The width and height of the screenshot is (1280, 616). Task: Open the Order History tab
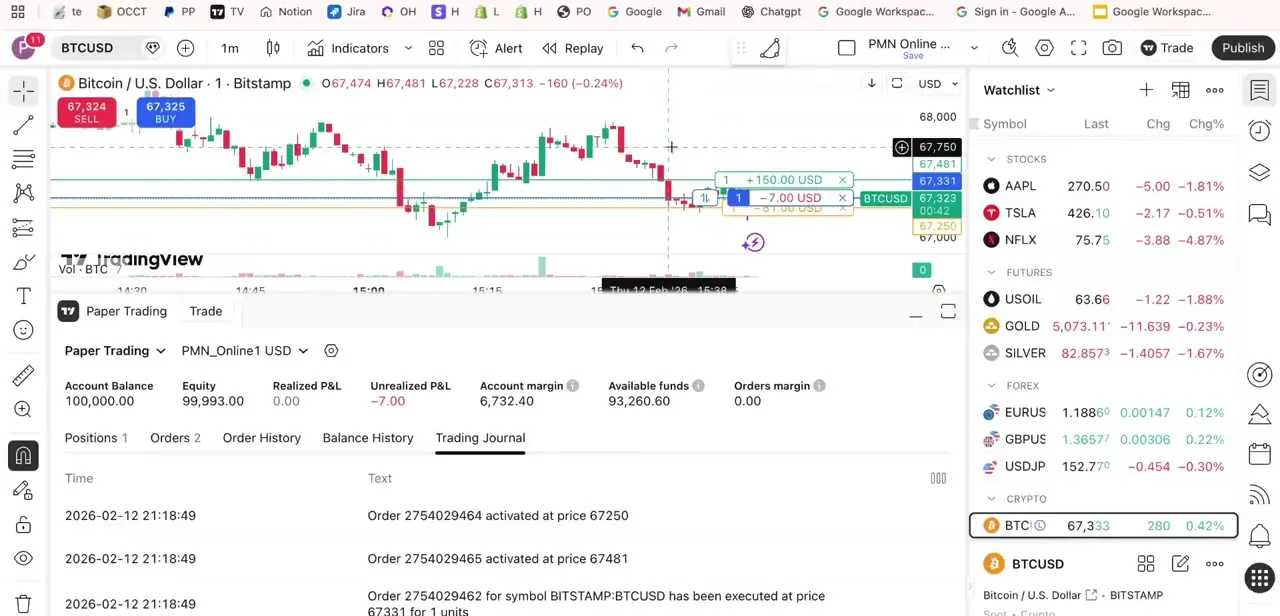click(x=262, y=438)
